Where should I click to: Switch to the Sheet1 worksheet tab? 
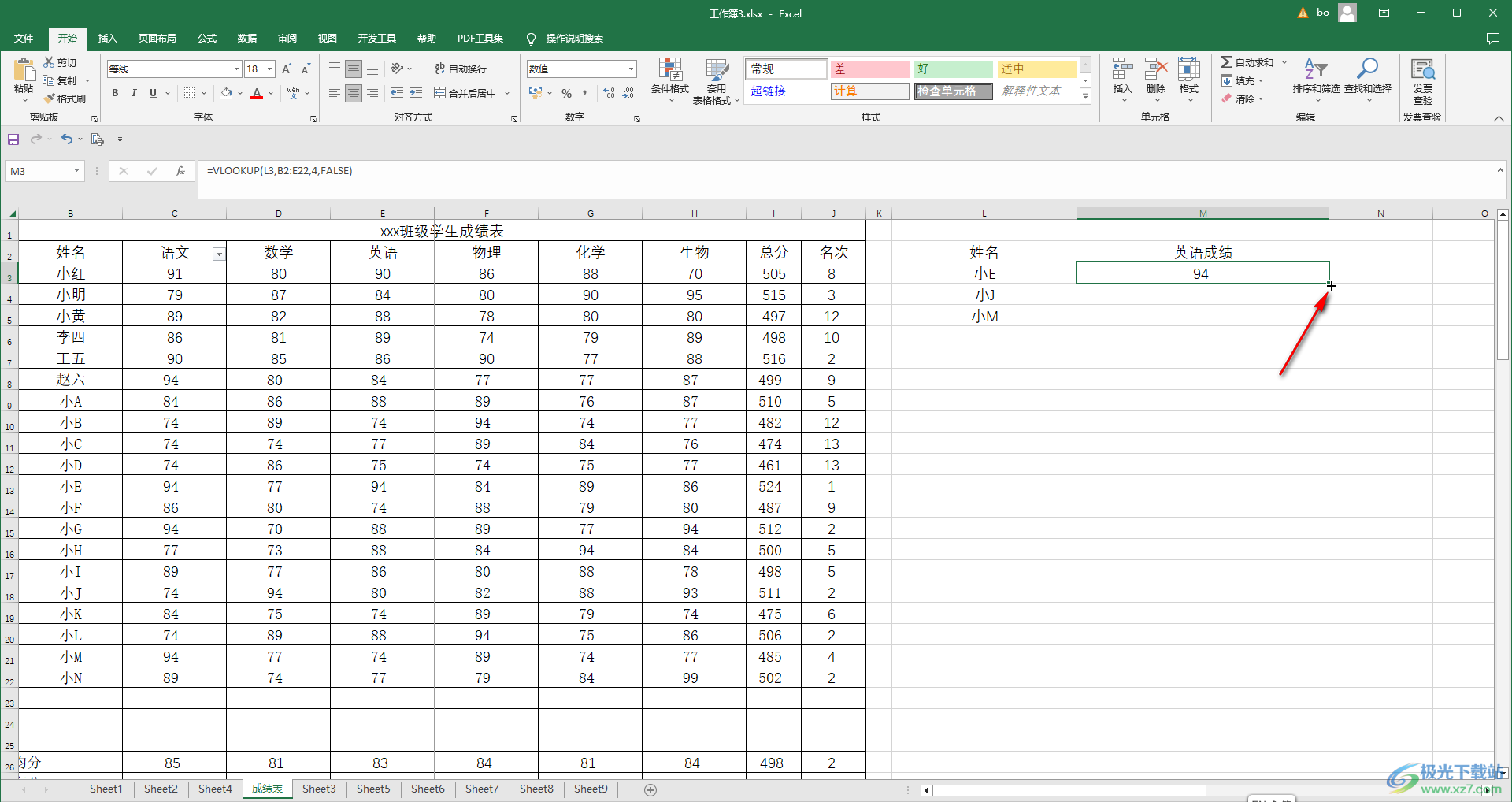pos(106,789)
